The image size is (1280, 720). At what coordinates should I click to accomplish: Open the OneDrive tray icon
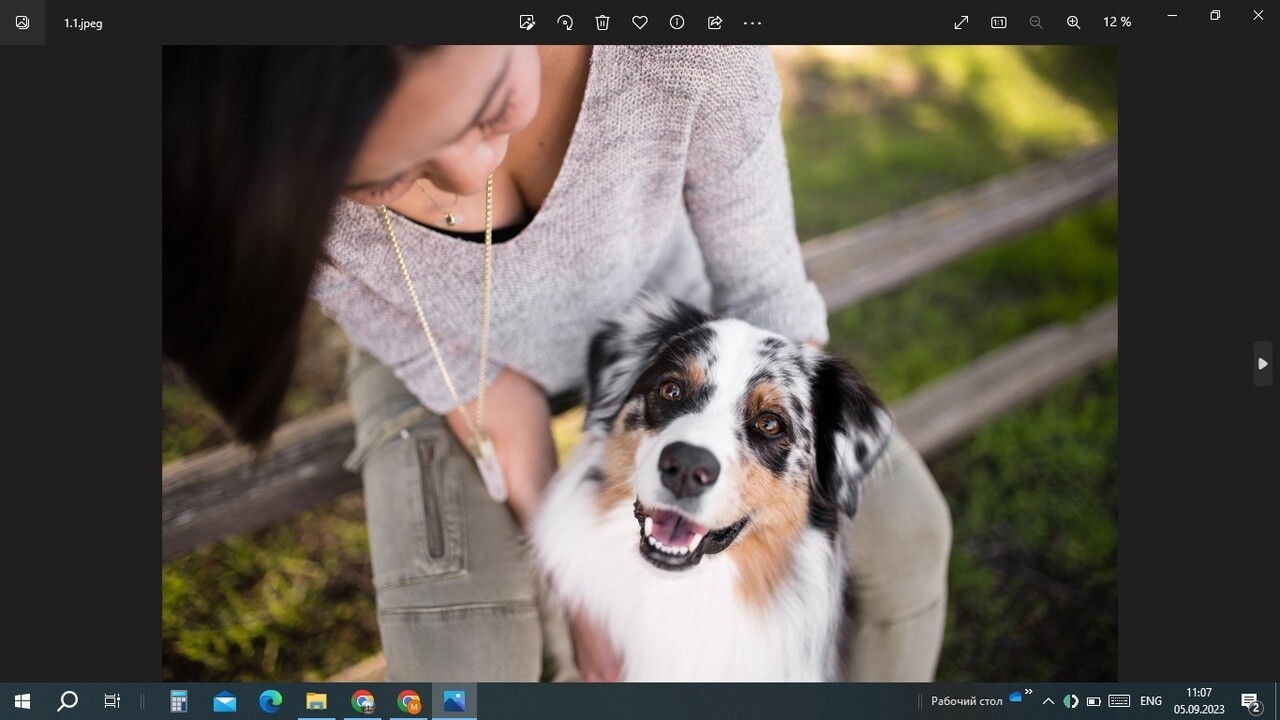coord(1016,697)
